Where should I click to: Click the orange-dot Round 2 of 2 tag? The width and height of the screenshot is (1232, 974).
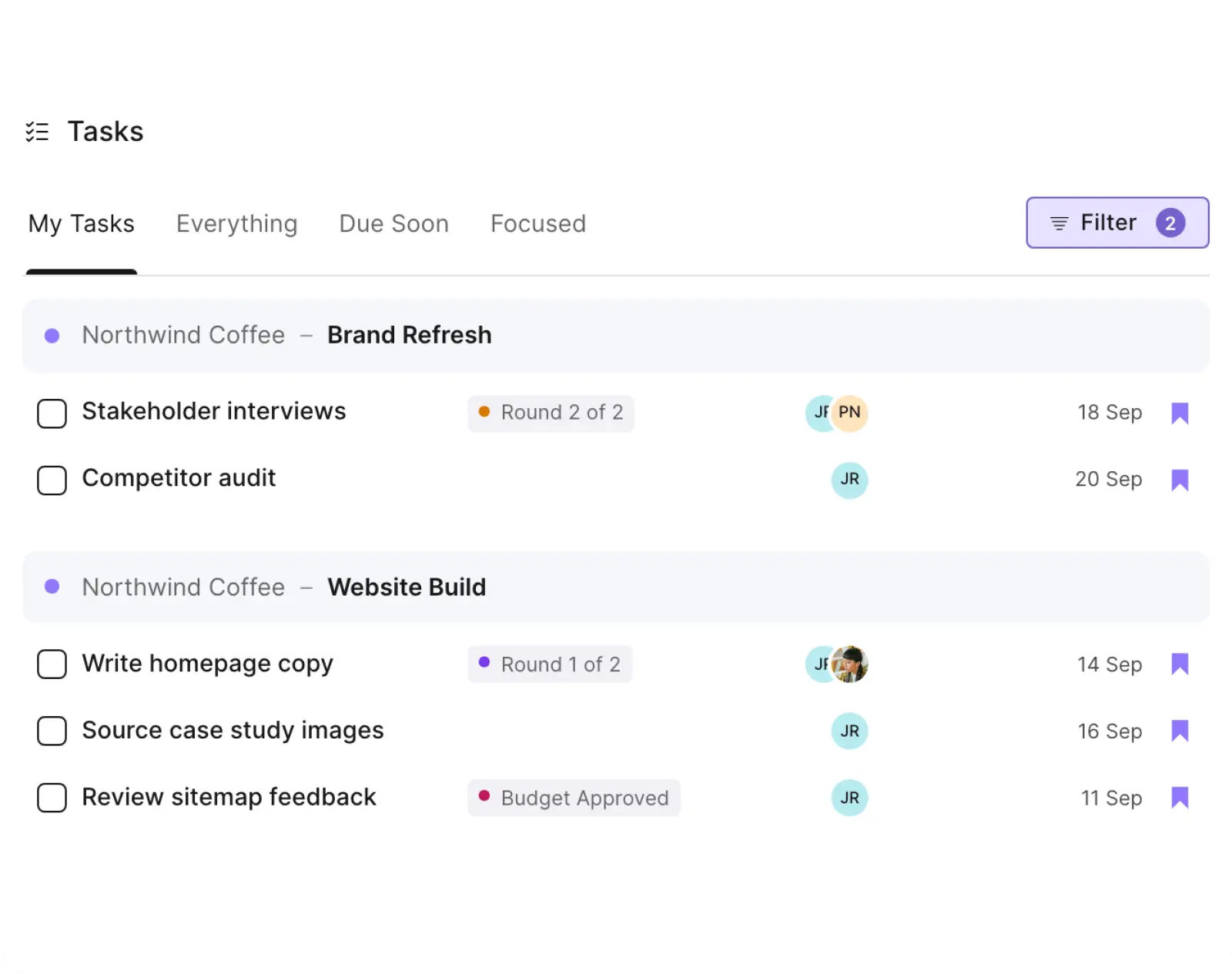551,413
